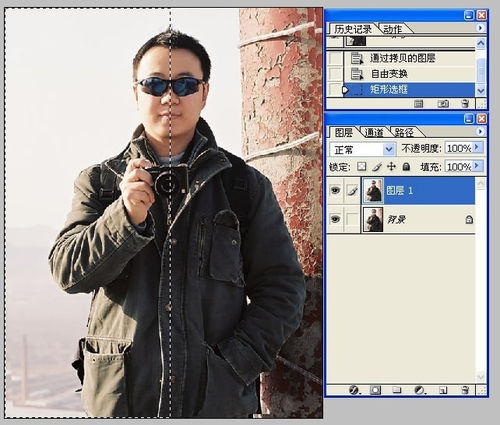This screenshot has height=425, width=500.
Task: Create a new layer in the Layers panel
Action: pos(443,390)
